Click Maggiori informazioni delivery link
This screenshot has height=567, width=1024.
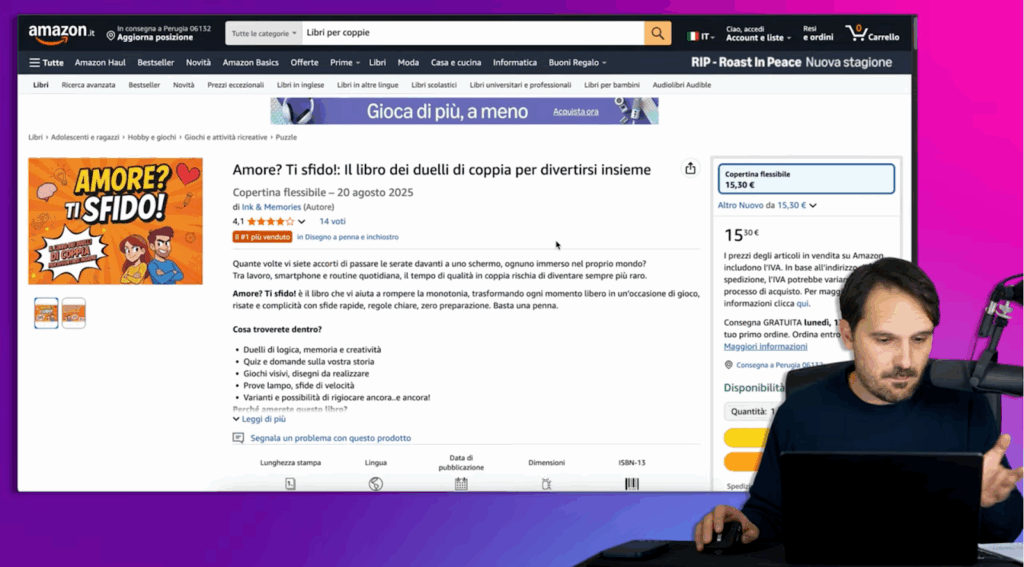765,346
